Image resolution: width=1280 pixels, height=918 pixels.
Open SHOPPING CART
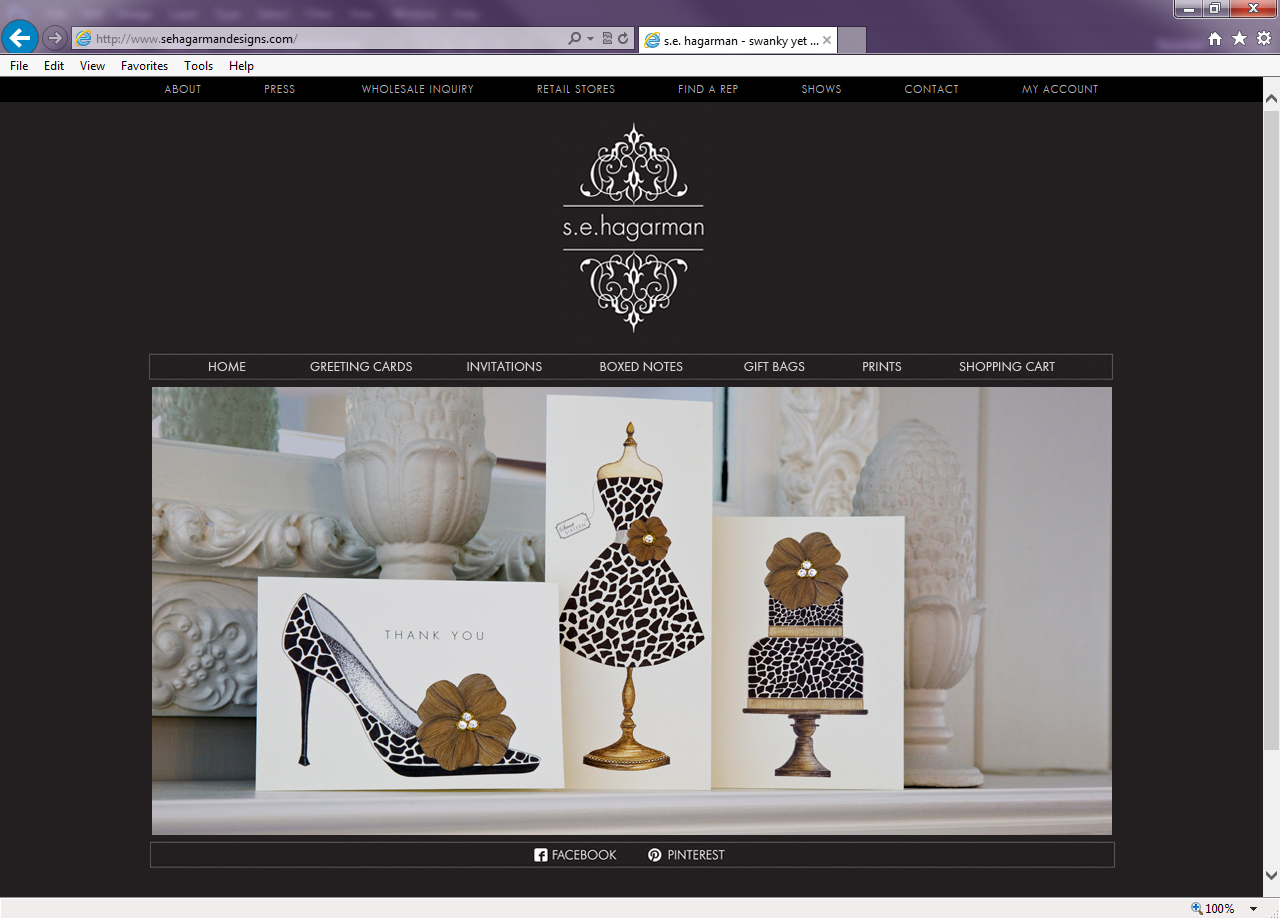[x=1007, y=367]
